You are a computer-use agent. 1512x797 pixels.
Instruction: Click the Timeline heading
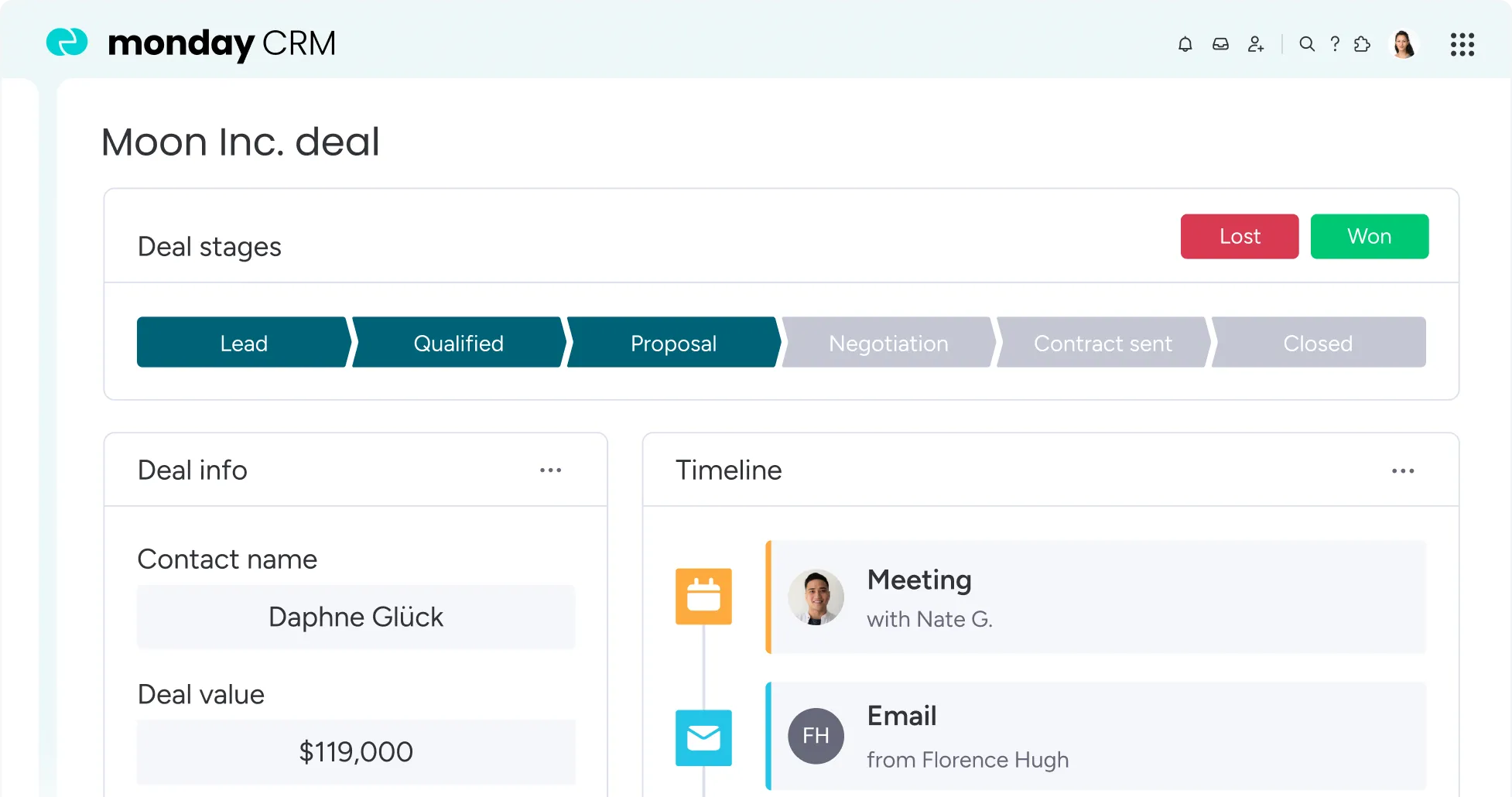[x=728, y=470]
